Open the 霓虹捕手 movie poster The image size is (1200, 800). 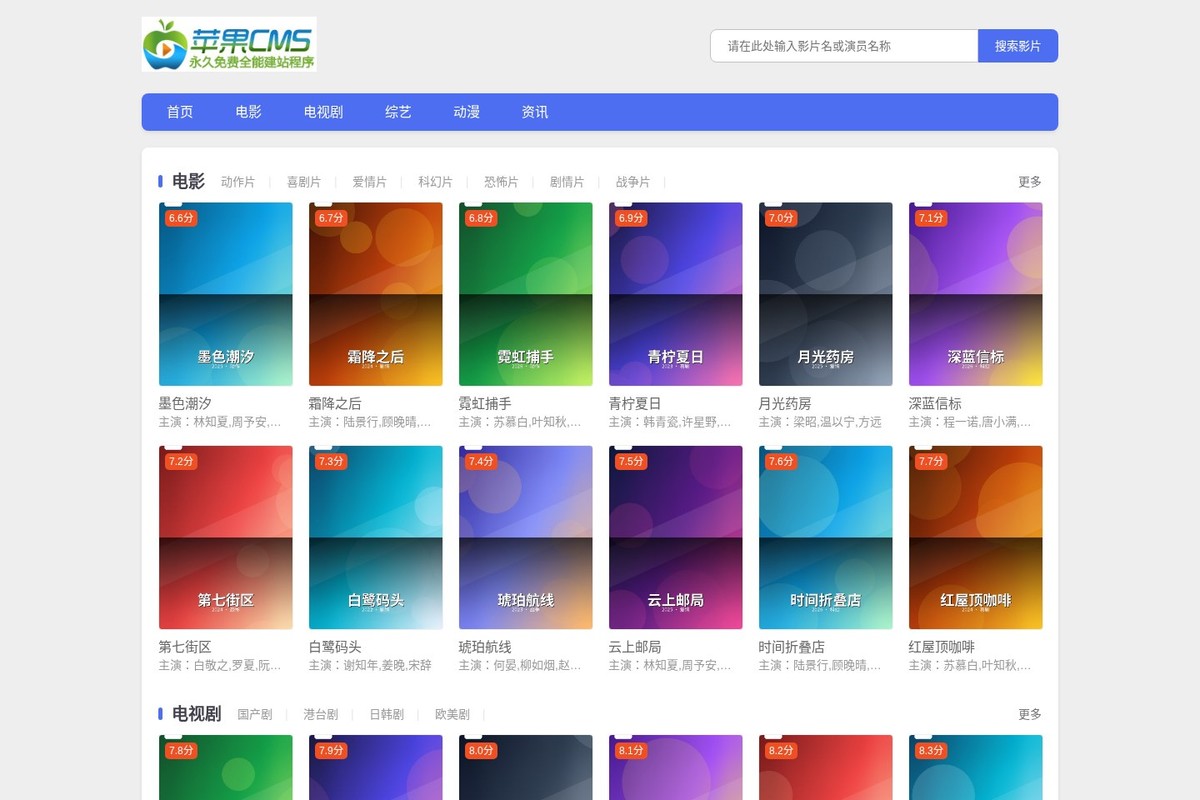tap(526, 294)
